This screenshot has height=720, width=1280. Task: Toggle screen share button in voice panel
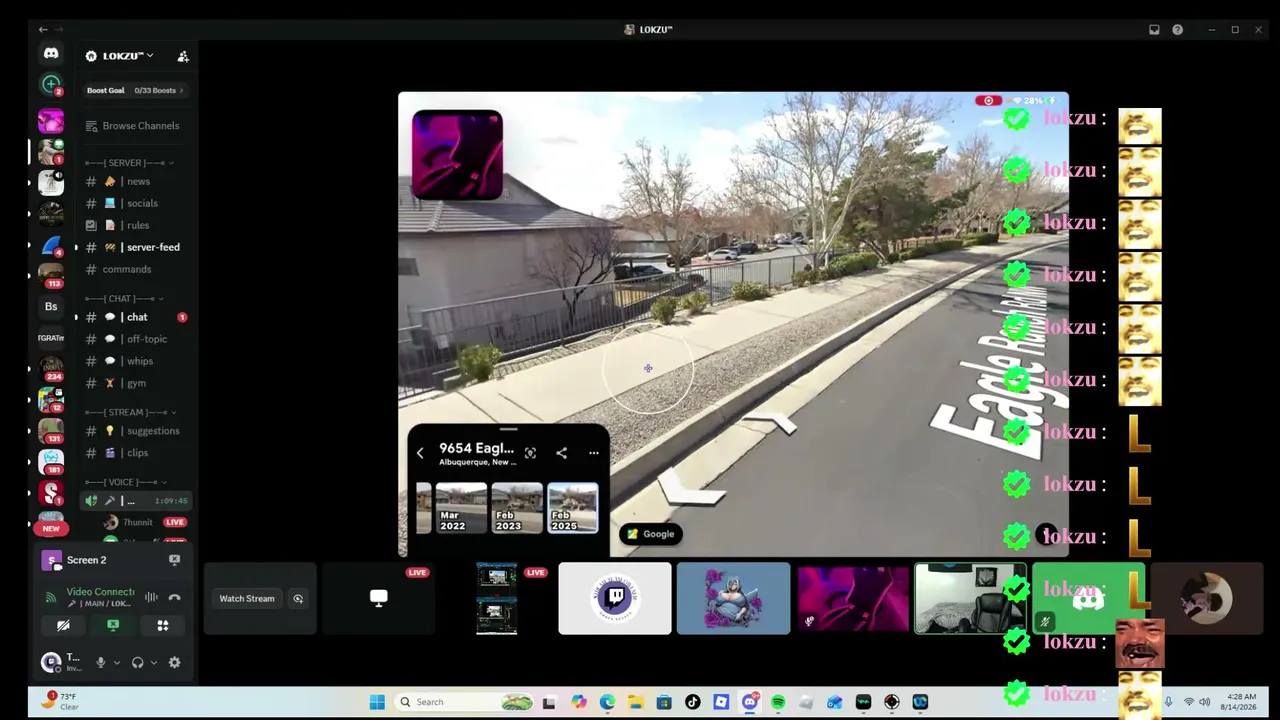113,626
